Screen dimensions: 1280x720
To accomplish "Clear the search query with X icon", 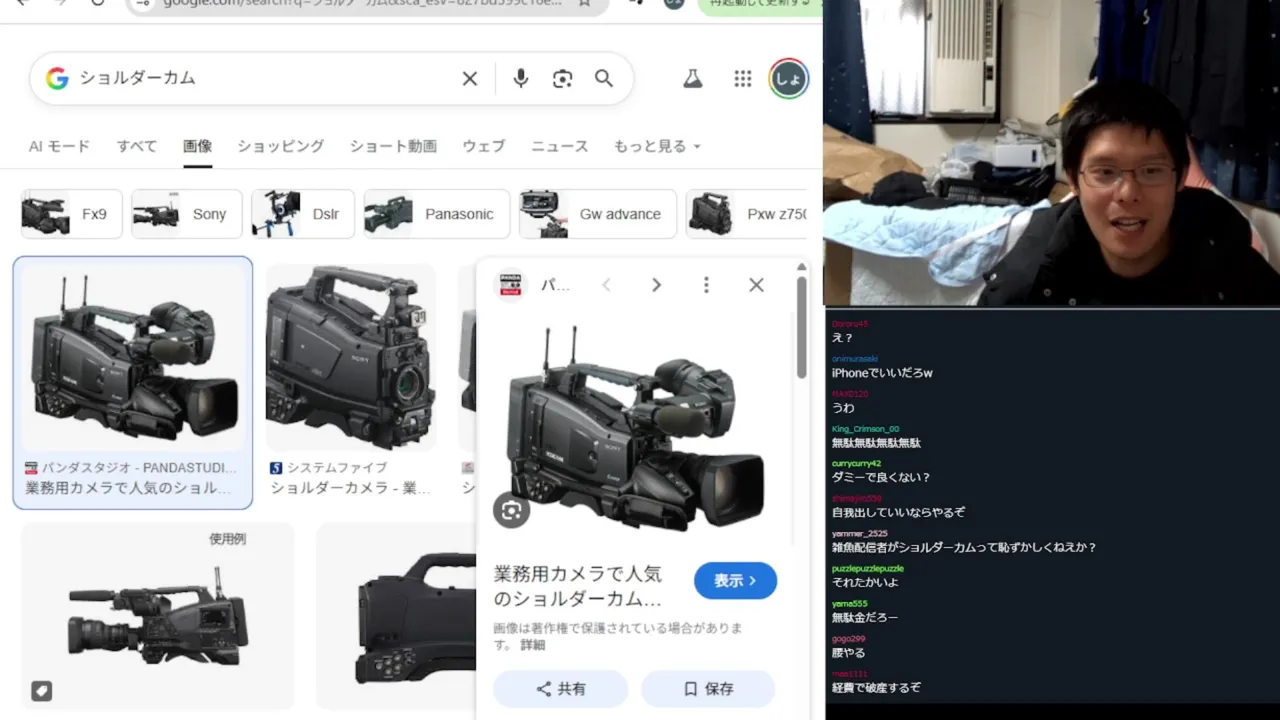I will tap(470, 79).
